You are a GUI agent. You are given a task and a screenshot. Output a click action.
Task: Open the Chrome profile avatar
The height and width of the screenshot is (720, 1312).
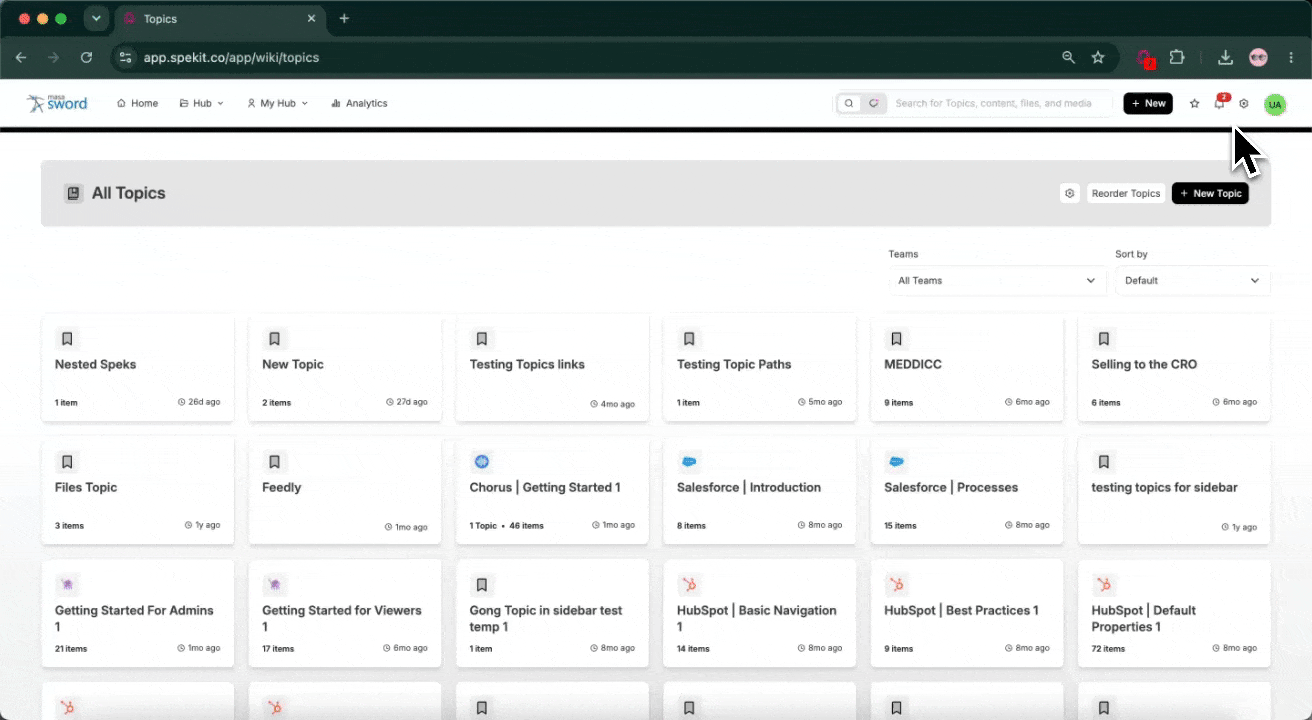tap(1258, 58)
